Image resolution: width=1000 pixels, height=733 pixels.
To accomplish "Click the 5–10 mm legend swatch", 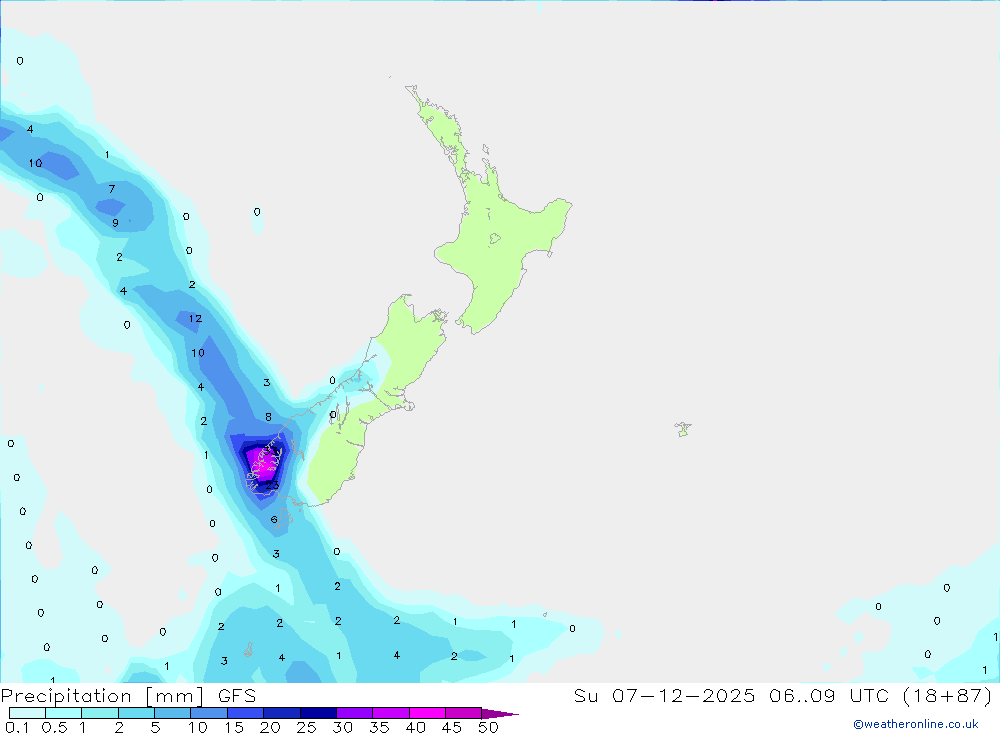I will coord(173,713).
